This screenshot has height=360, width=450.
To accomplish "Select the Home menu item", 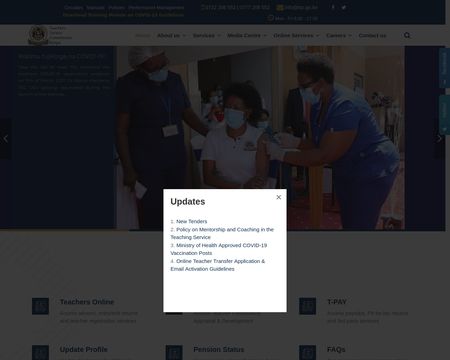I will click(x=143, y=35).
